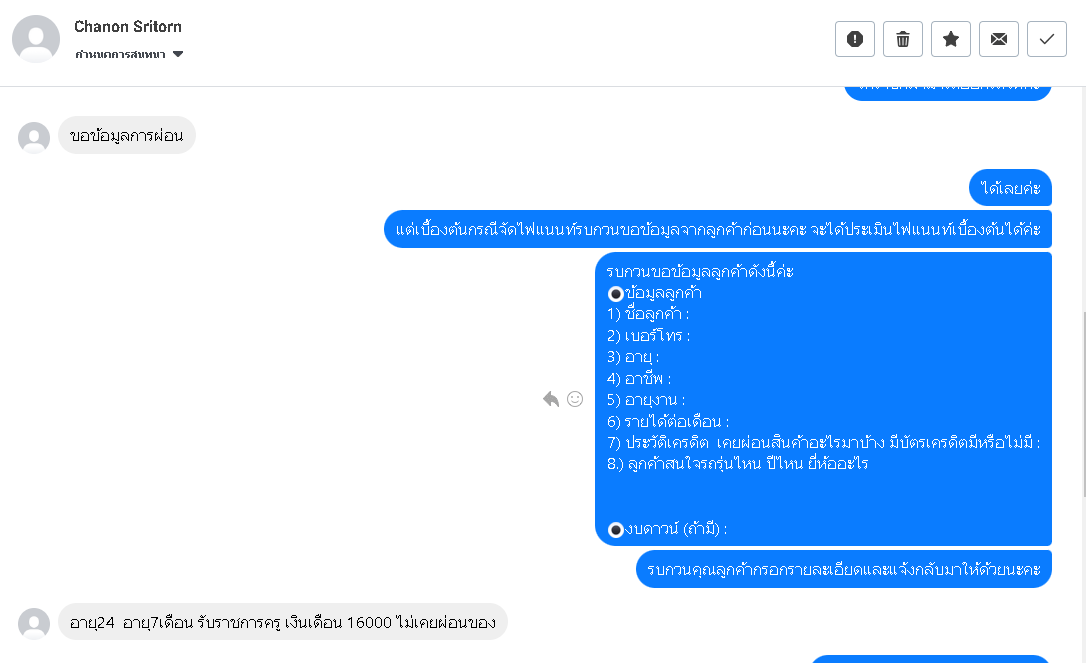Click Chanon Sritorn name in header

click(128, 26)
